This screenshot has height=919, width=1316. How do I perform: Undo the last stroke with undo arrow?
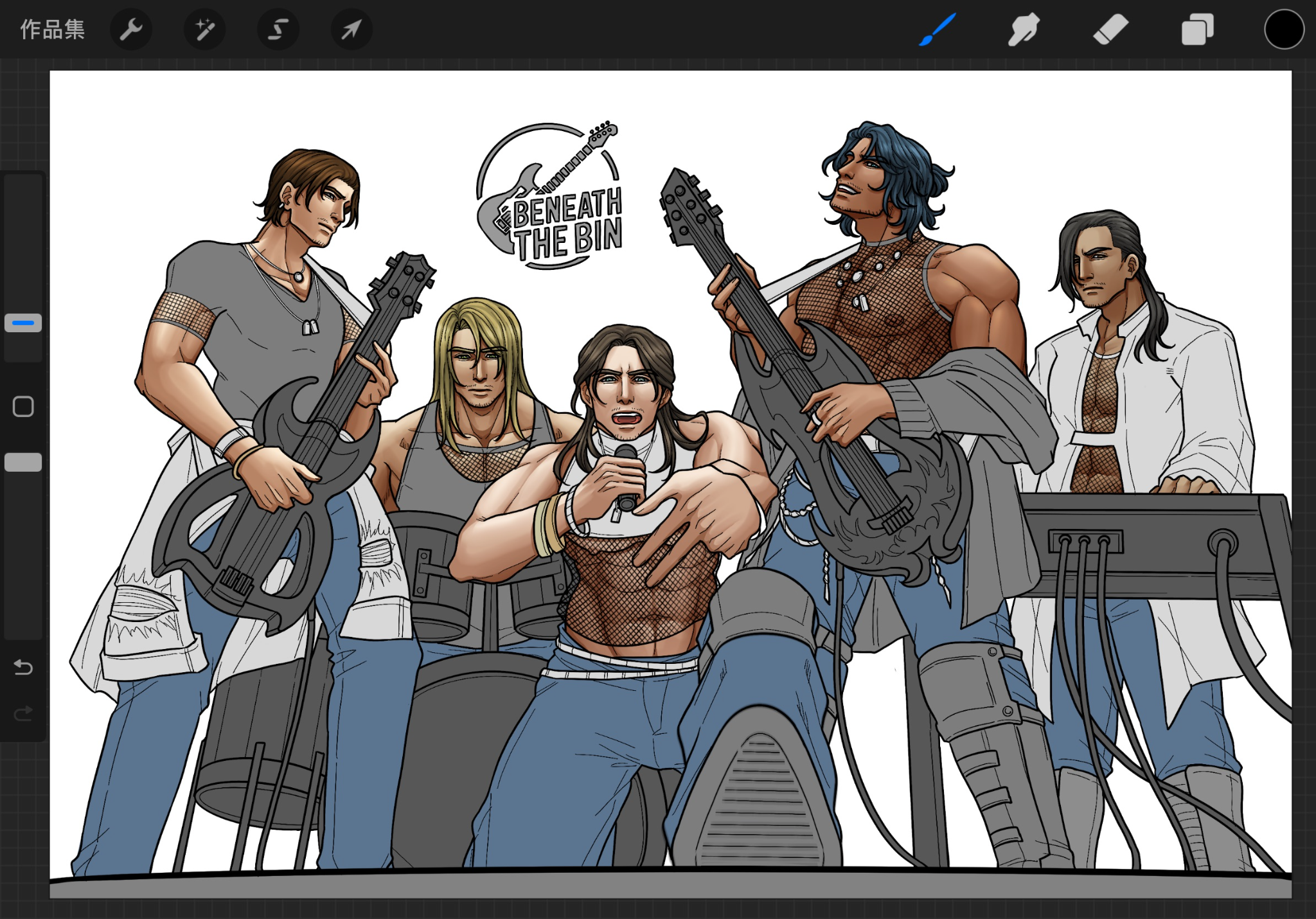click(x=23, y=668)
